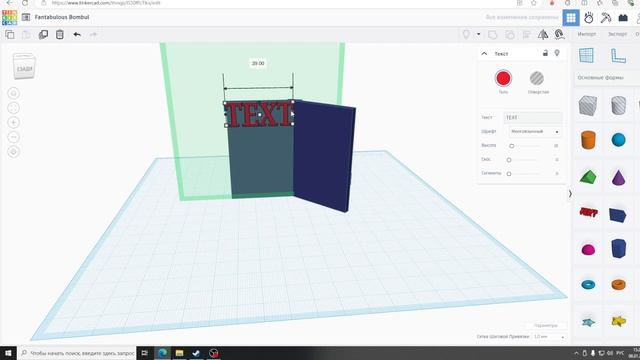Redo the last undone action
Image resolution: width=640 pixels, height=360 pixels.
(x=93, y=35)
